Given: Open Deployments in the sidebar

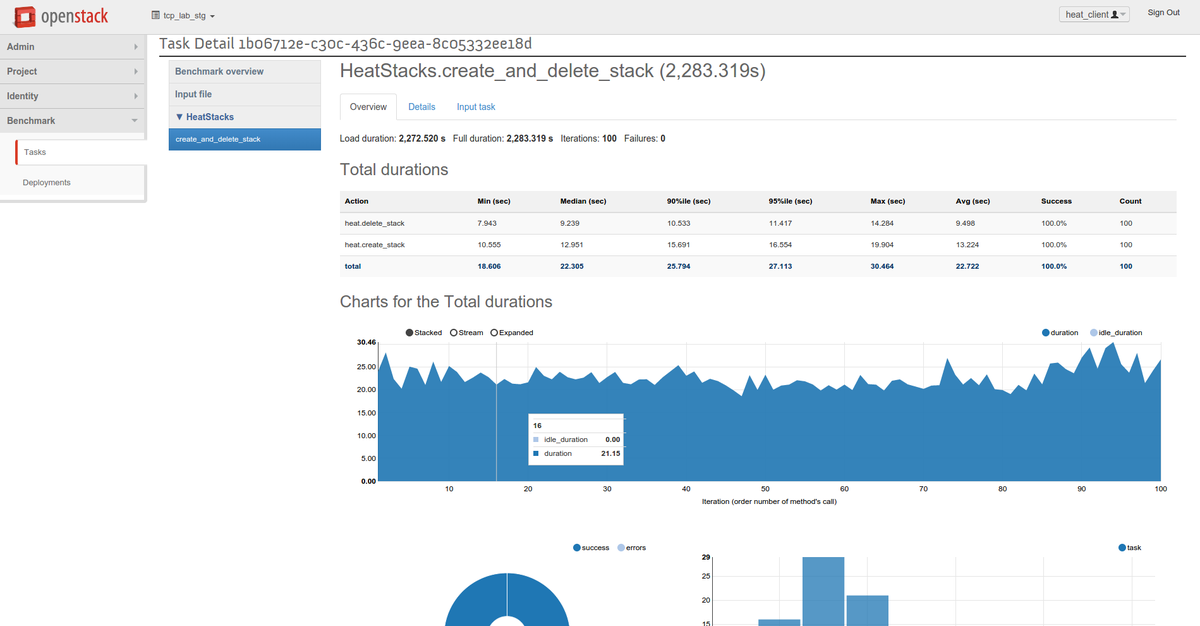Looking at the screenshot, I should [x=47, y=182].
